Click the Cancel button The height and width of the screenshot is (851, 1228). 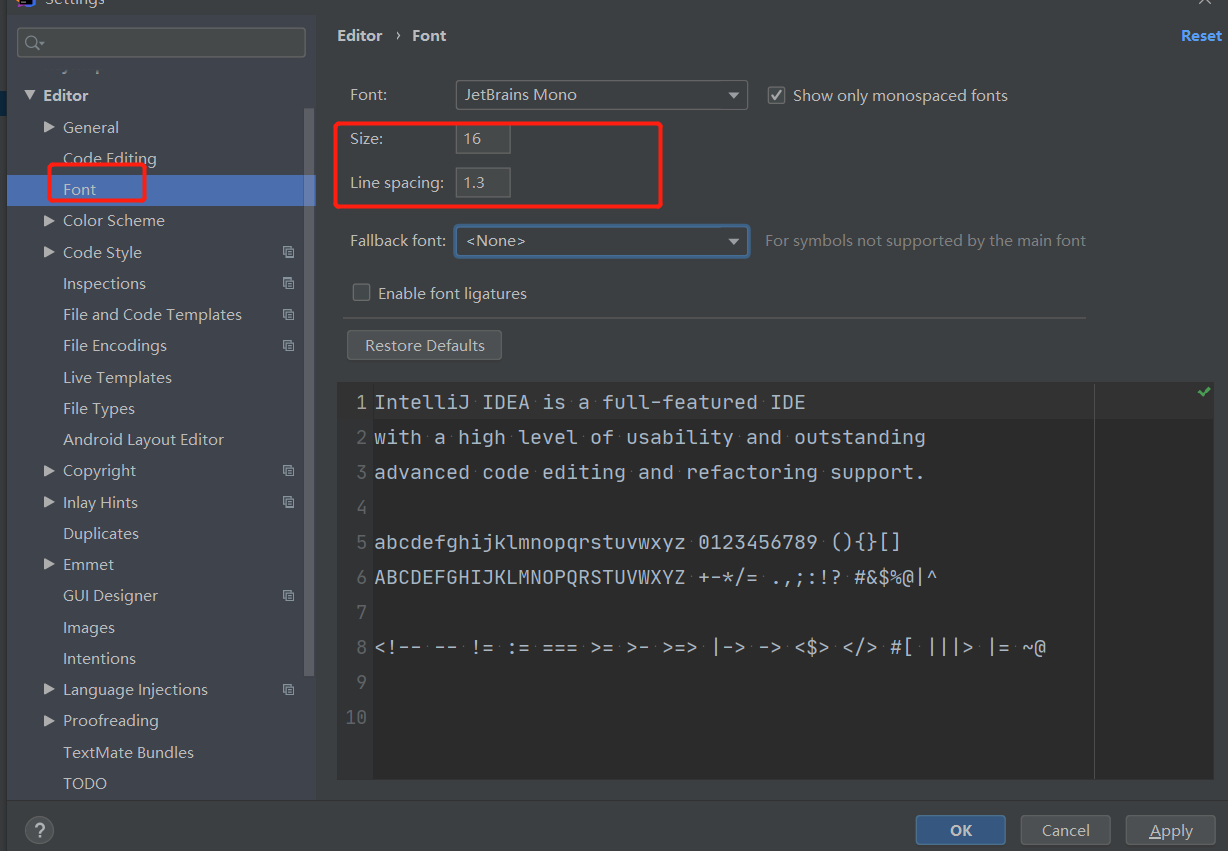click(1066, 830)
